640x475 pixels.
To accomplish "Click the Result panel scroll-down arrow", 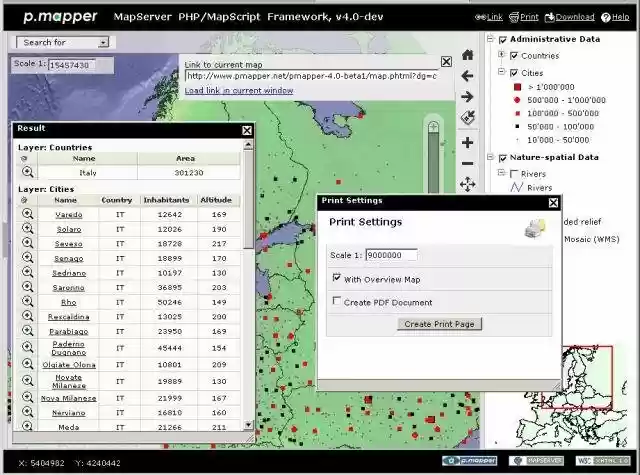I will pos(248,425).
